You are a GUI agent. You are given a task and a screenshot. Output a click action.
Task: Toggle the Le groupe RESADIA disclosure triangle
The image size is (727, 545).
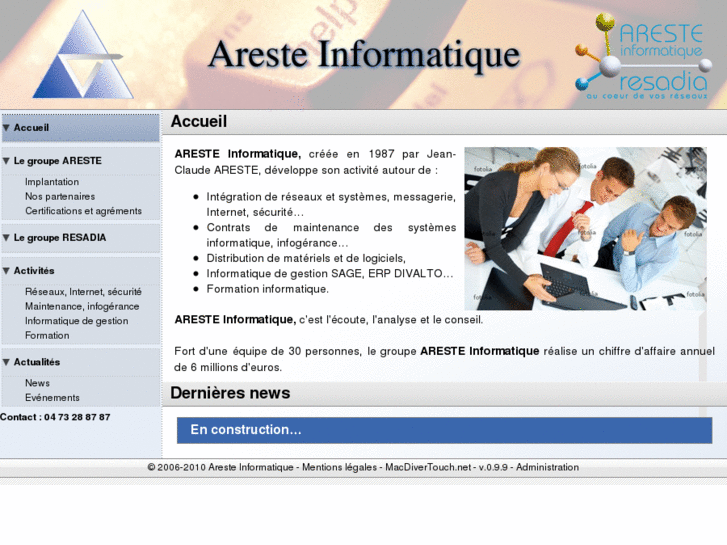6,237
